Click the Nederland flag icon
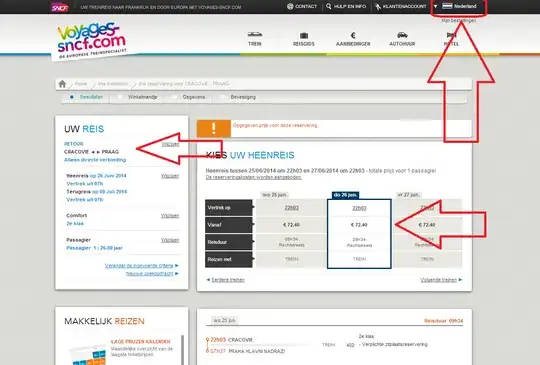This screenshot has width=540, height=365. tap(447, 6)
